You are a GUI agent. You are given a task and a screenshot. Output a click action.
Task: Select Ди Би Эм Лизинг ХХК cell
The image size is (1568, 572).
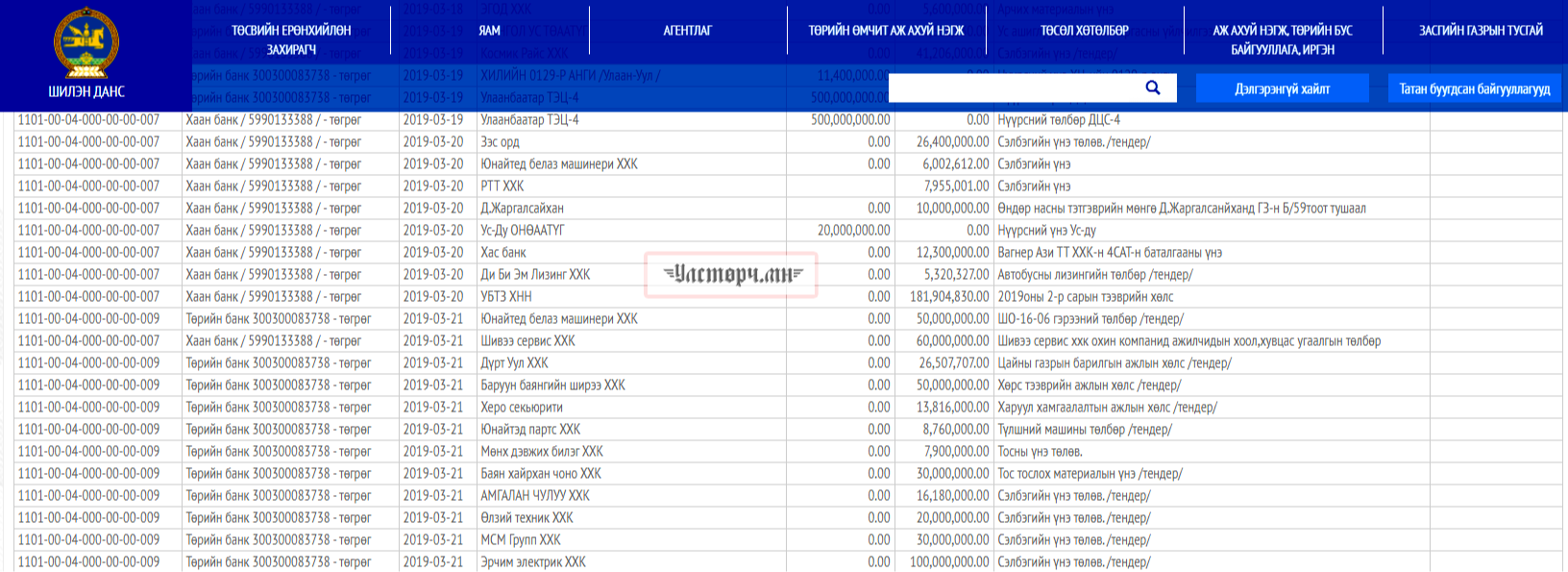(535, 275)
